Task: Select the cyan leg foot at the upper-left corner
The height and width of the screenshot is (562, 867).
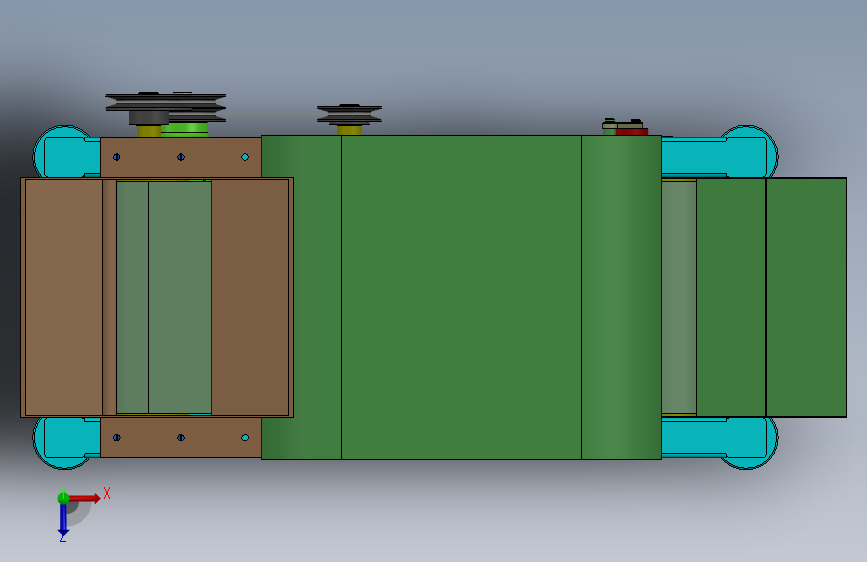Action: 67,155
